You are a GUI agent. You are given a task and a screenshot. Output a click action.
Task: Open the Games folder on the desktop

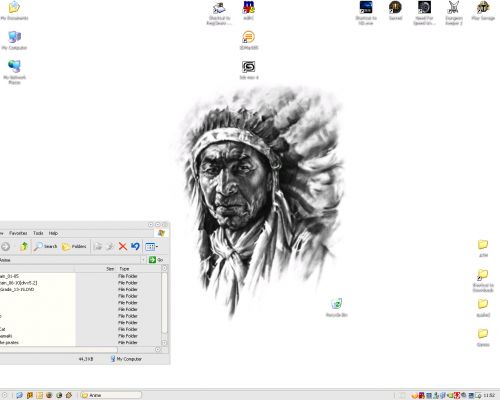pos(483,337)
